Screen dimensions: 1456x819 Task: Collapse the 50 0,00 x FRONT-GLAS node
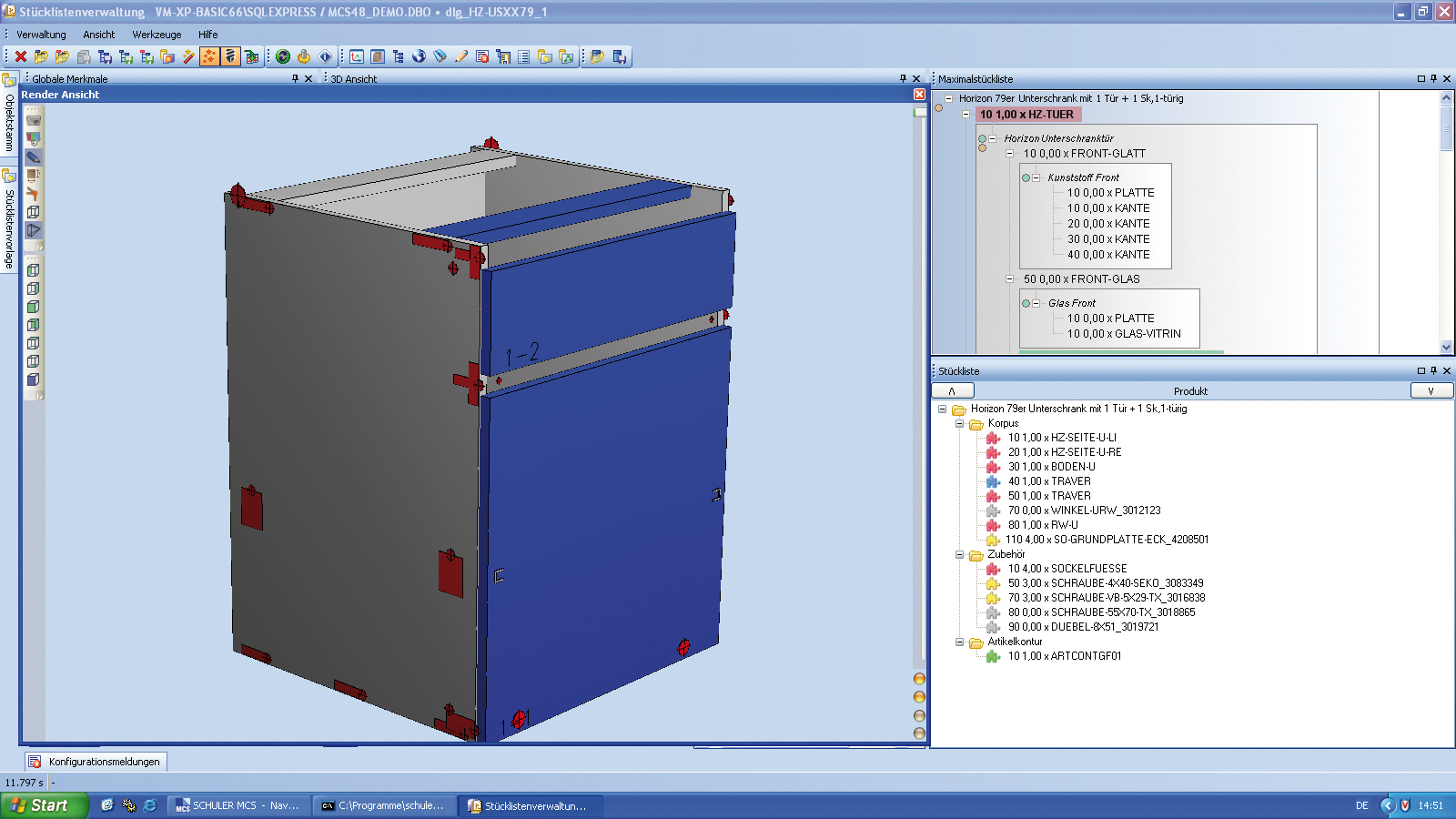click(1009, 279)
